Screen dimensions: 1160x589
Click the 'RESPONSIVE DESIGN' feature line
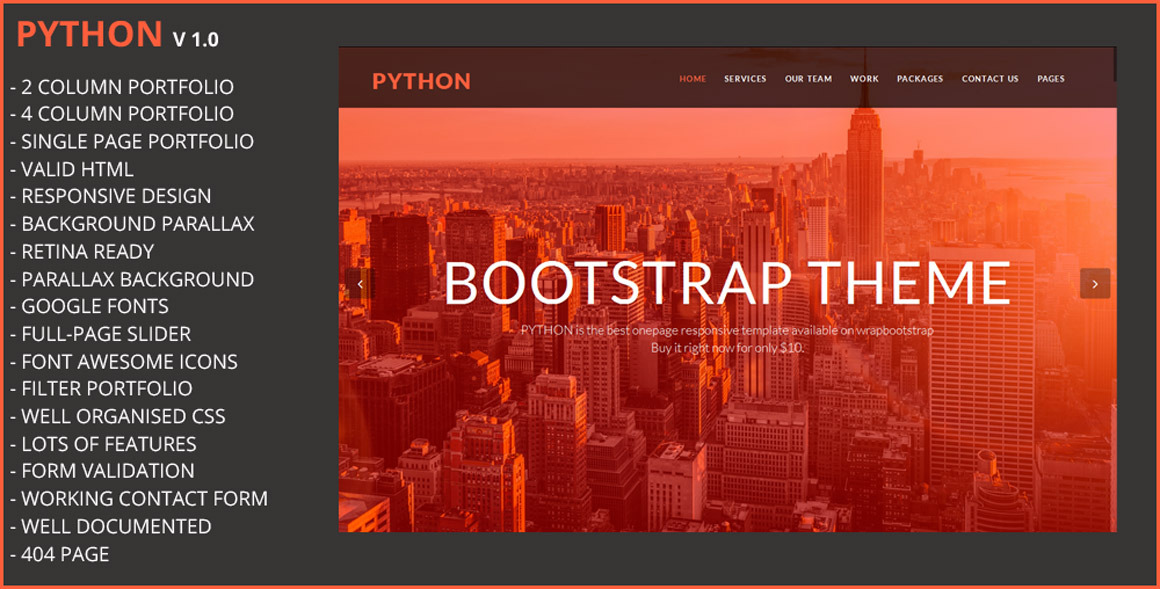coord(111,196)
